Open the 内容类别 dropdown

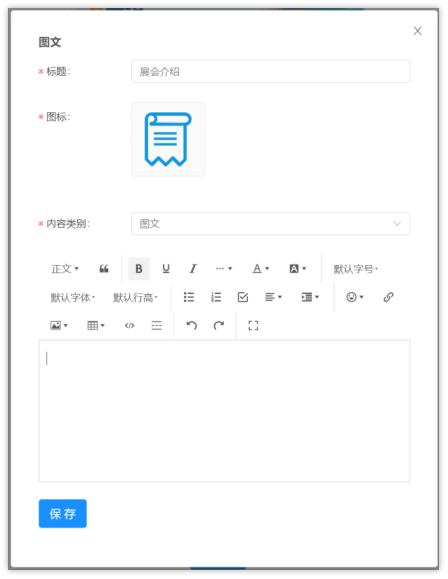tap(270, 224)
